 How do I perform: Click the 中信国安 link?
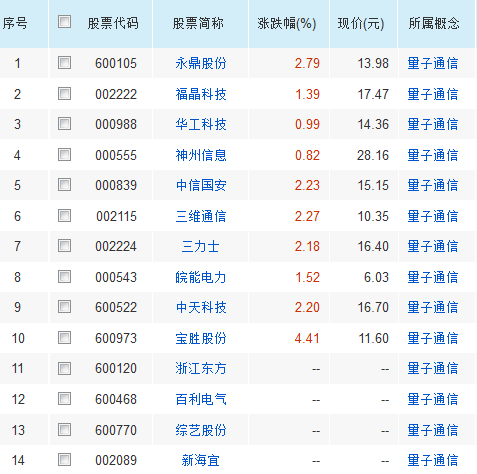coord(201,185)
